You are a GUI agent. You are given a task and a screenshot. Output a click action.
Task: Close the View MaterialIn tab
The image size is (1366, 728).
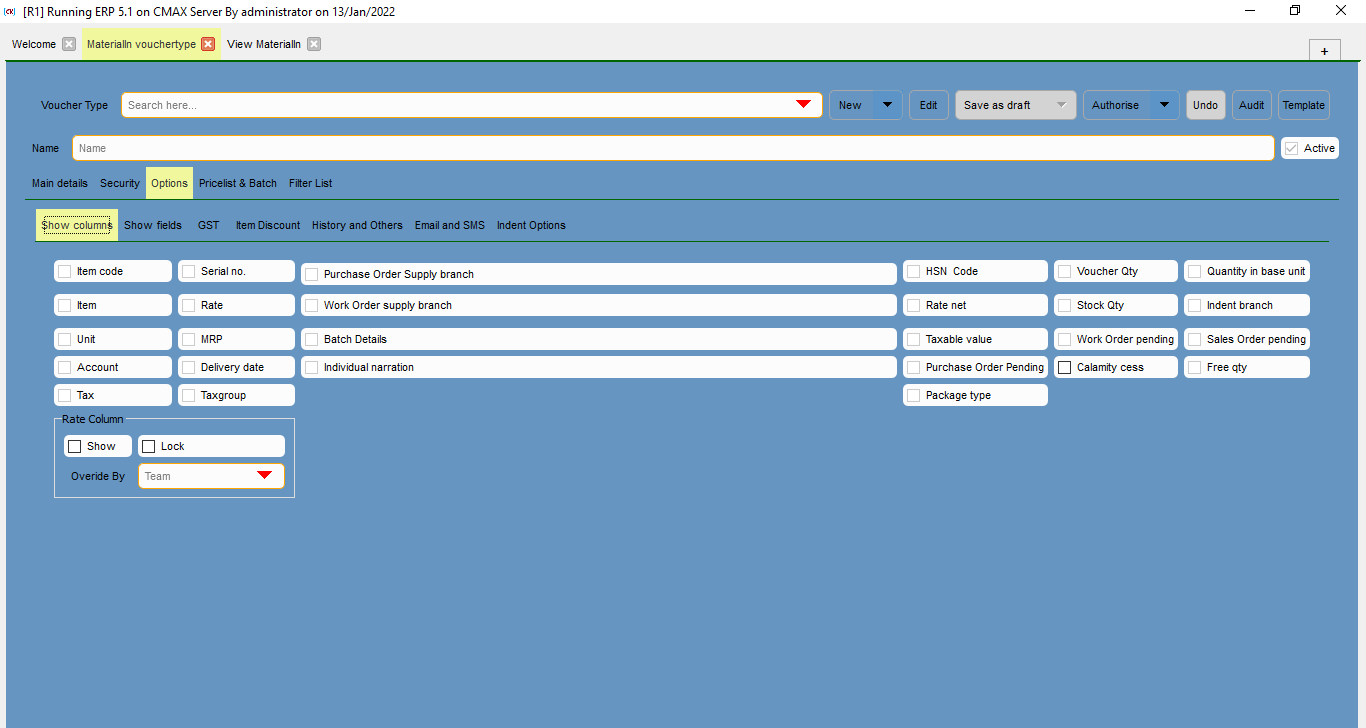[x=314, y=44]
